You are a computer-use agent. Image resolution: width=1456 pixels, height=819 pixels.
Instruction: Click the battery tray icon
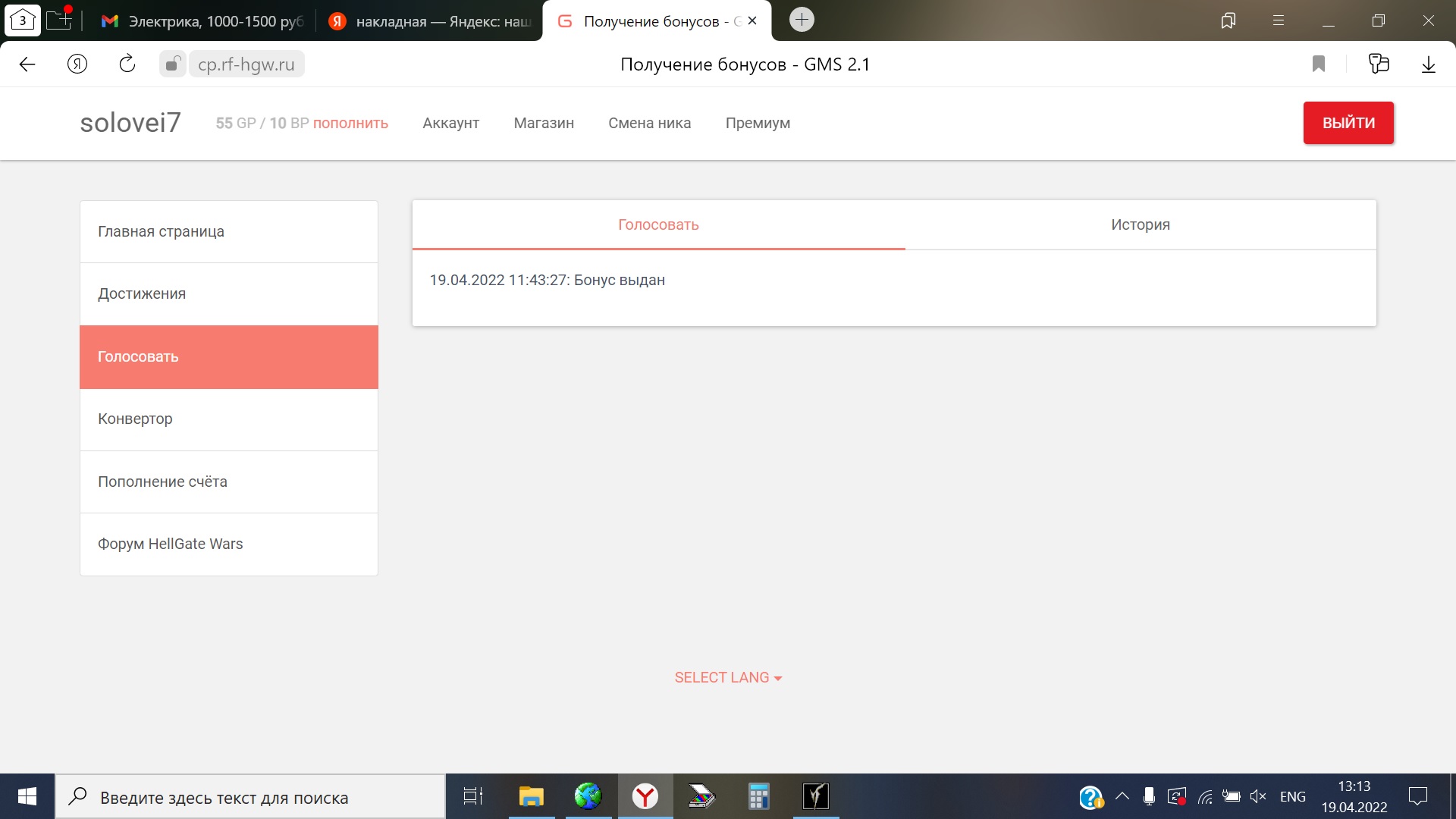[x=1232, y=796]
